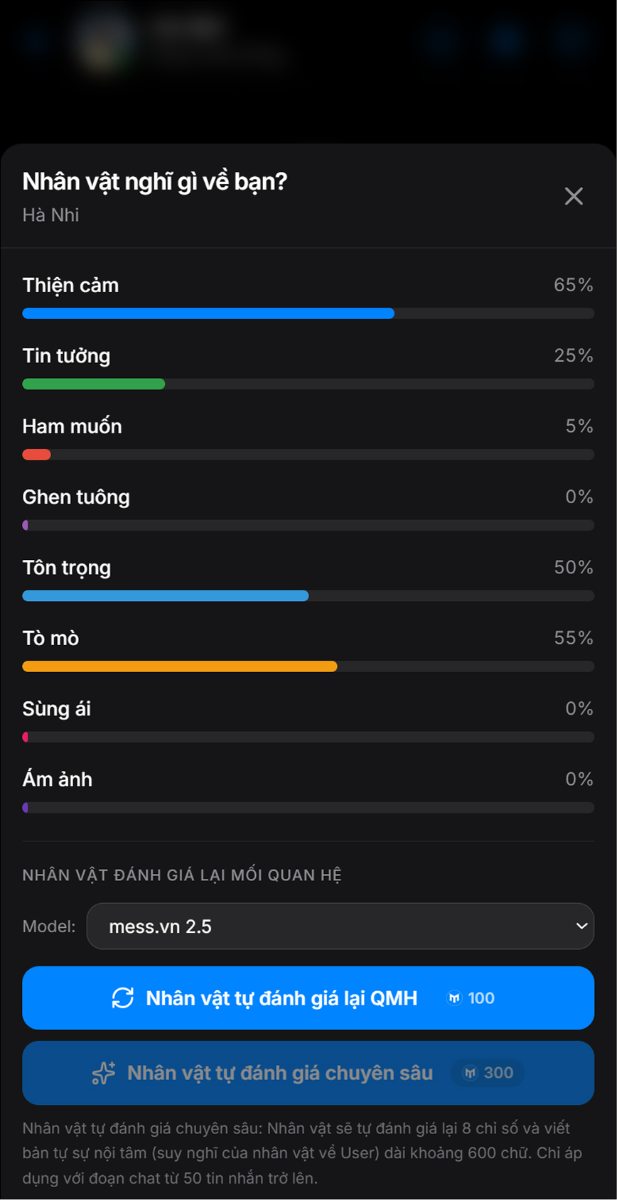Click the refresh icon on re-evaluate button
Screen dimensions: 617x1200
coord(123,998)
